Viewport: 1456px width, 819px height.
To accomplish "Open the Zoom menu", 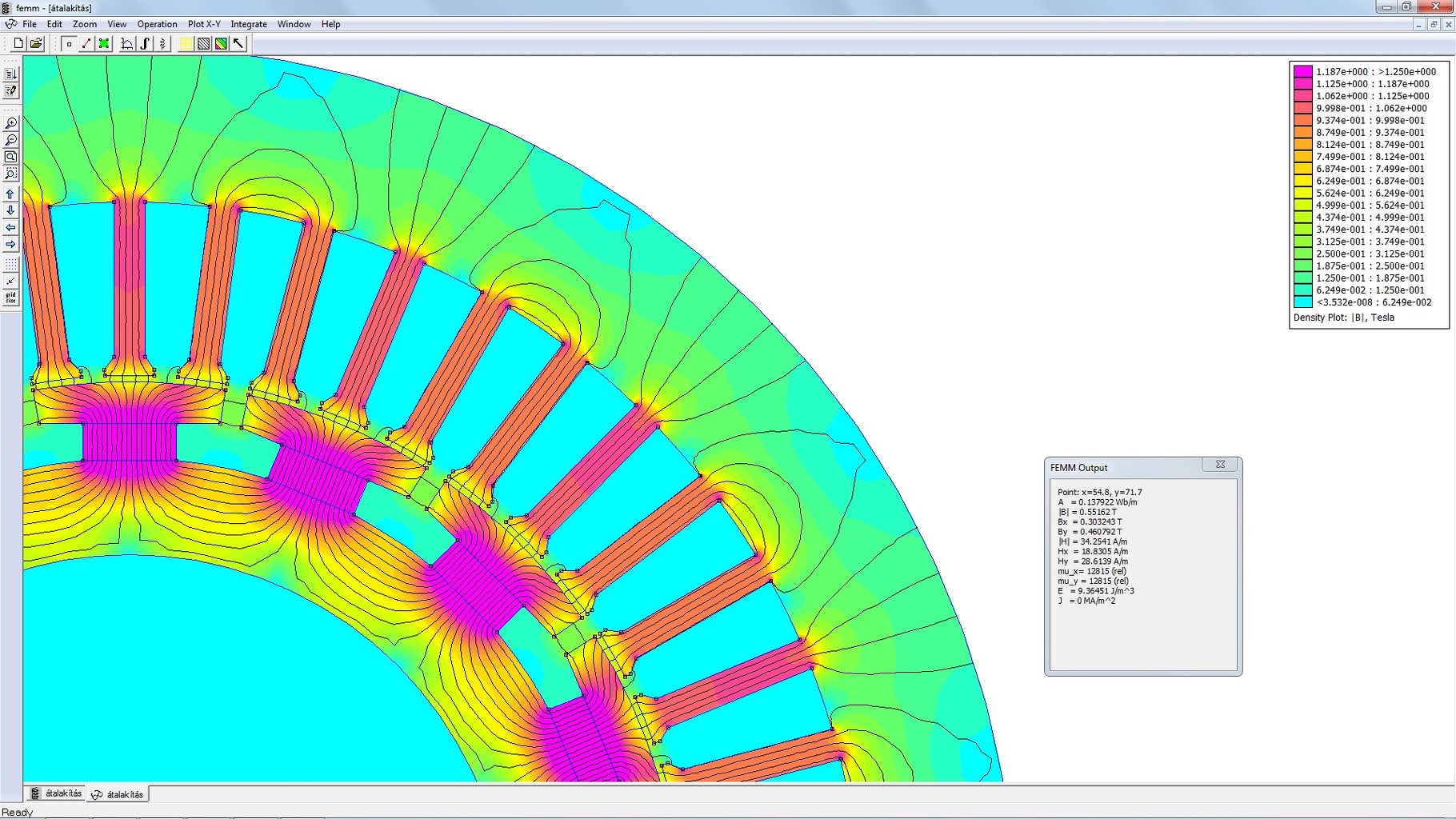I will (85, 24).
